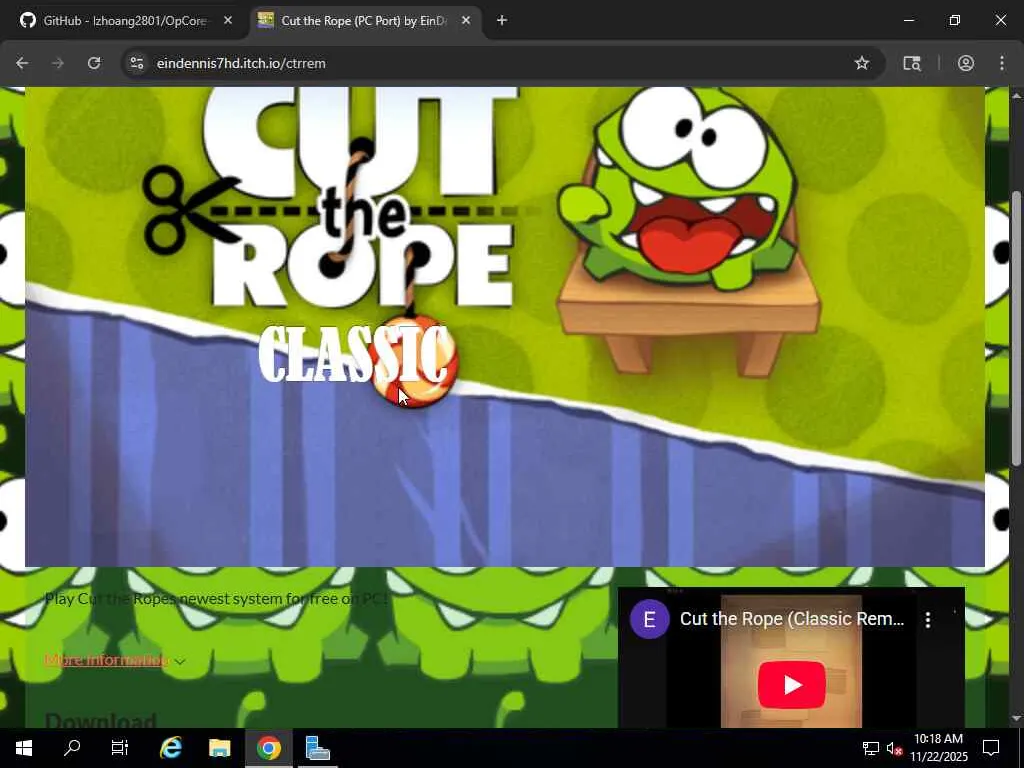This screenshot has height=768, width=1024.
Task: Play the YouTube video
Action: (x=792, y=684)
